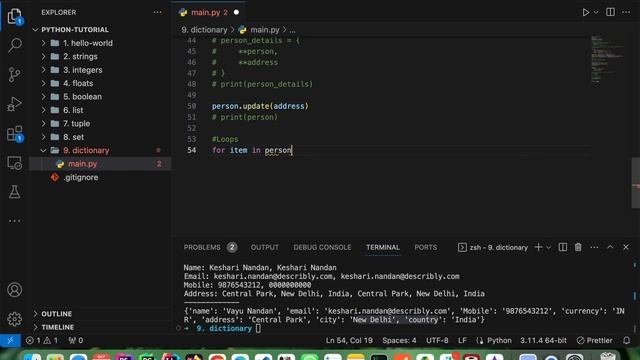Screen dimensions: 640x360
Task: Split the terminal panel
Action: [563, 247]
